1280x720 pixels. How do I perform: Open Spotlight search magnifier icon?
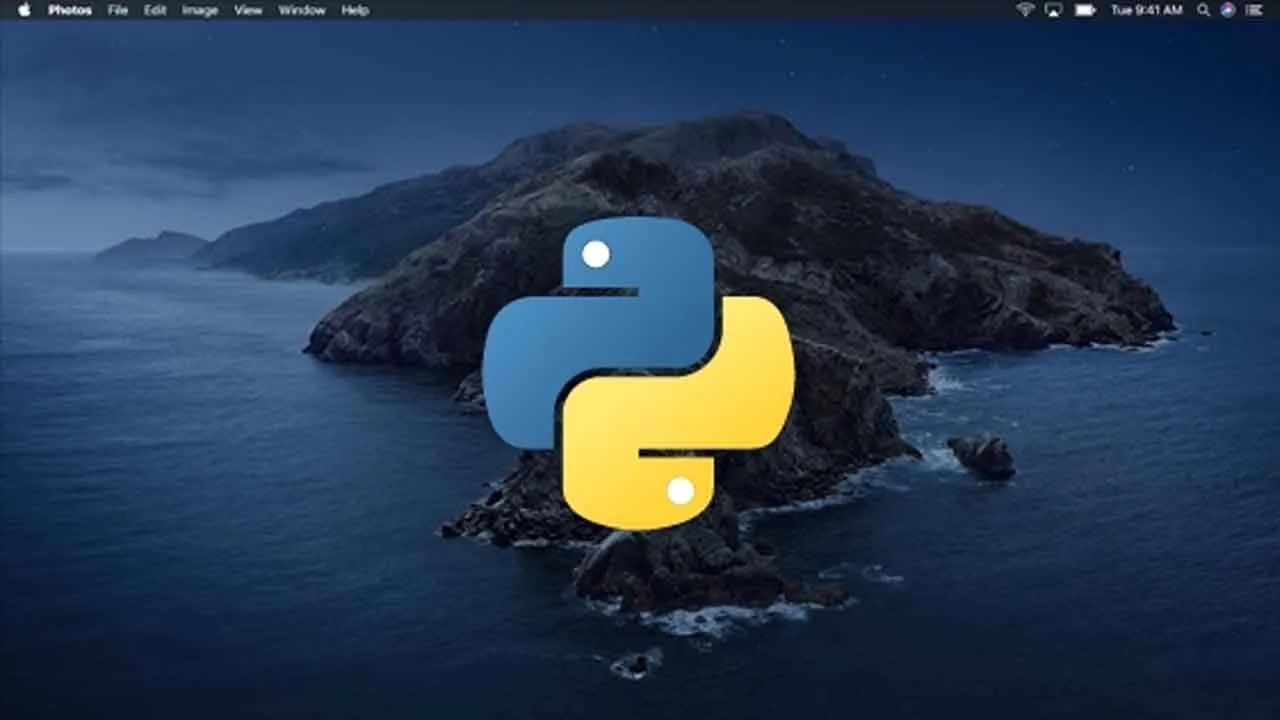point(1204,10)
